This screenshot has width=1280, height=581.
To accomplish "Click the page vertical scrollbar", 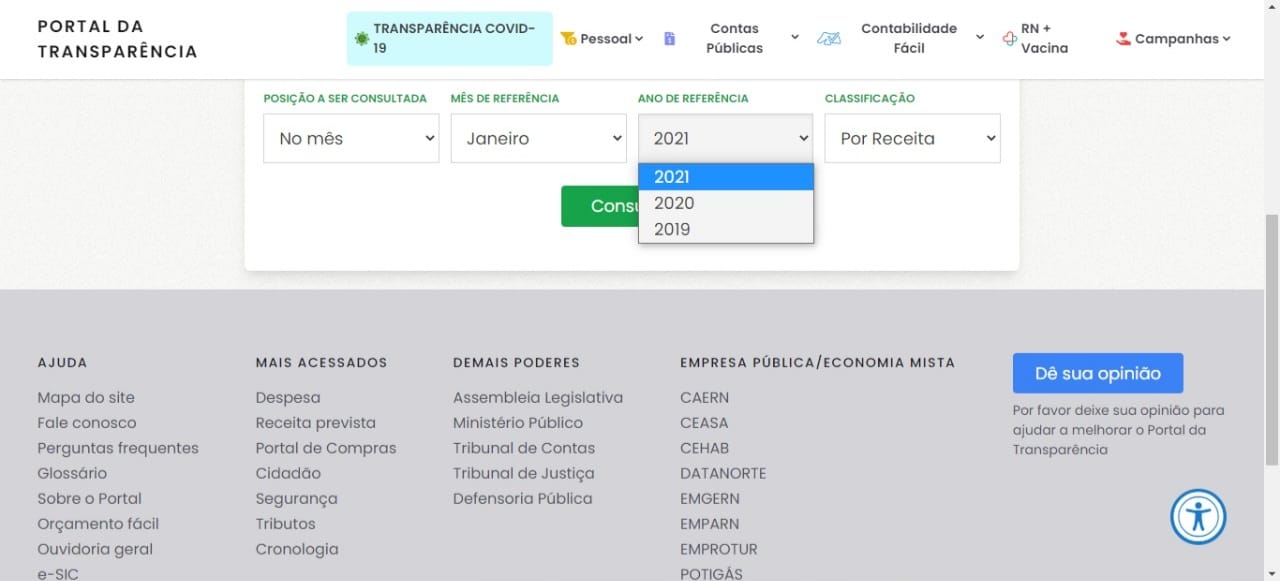I will pyautogui.click(x=1272, y=340).
